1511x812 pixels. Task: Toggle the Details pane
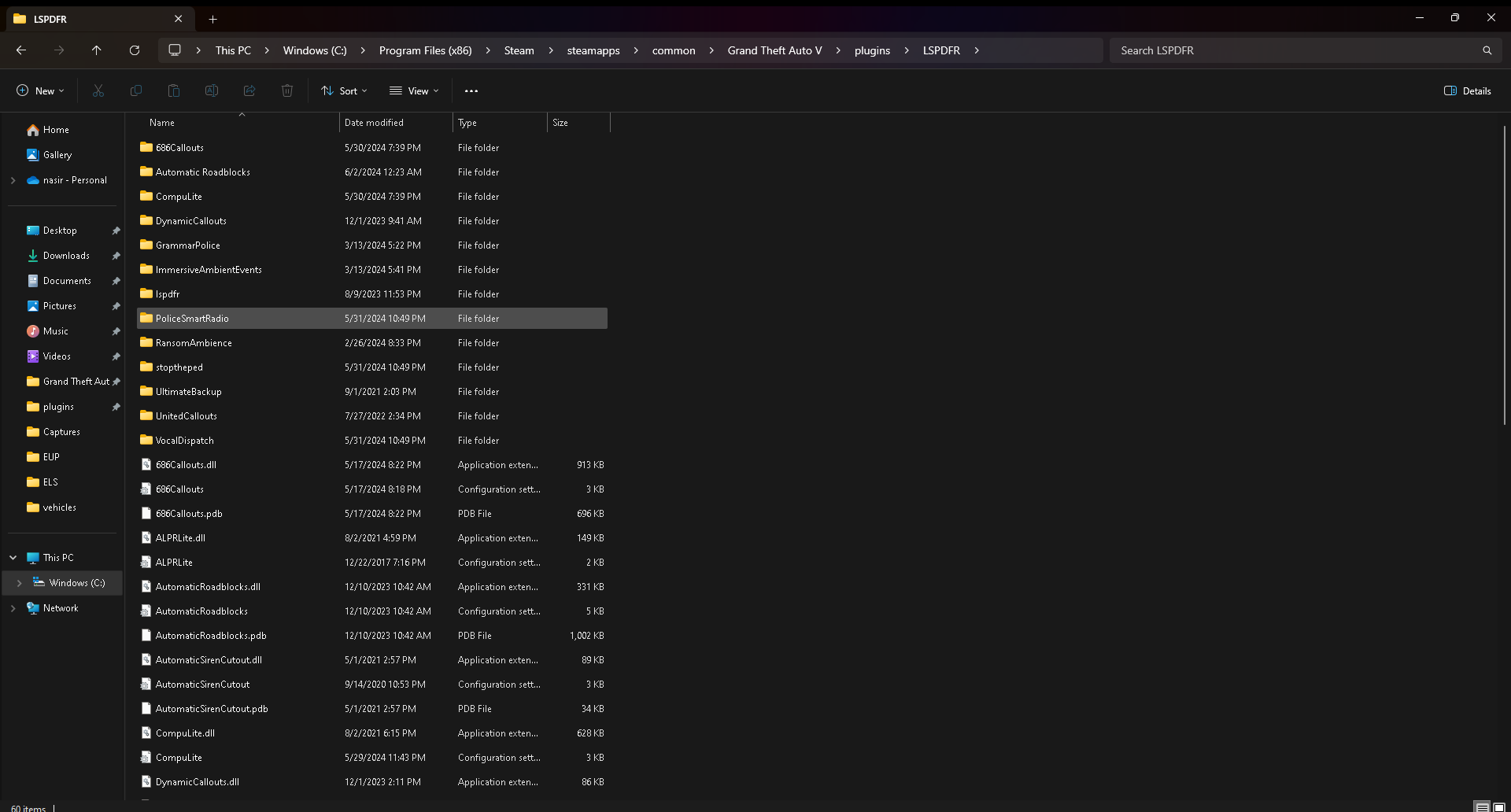pyautogui.click(x=1468, y=91)
